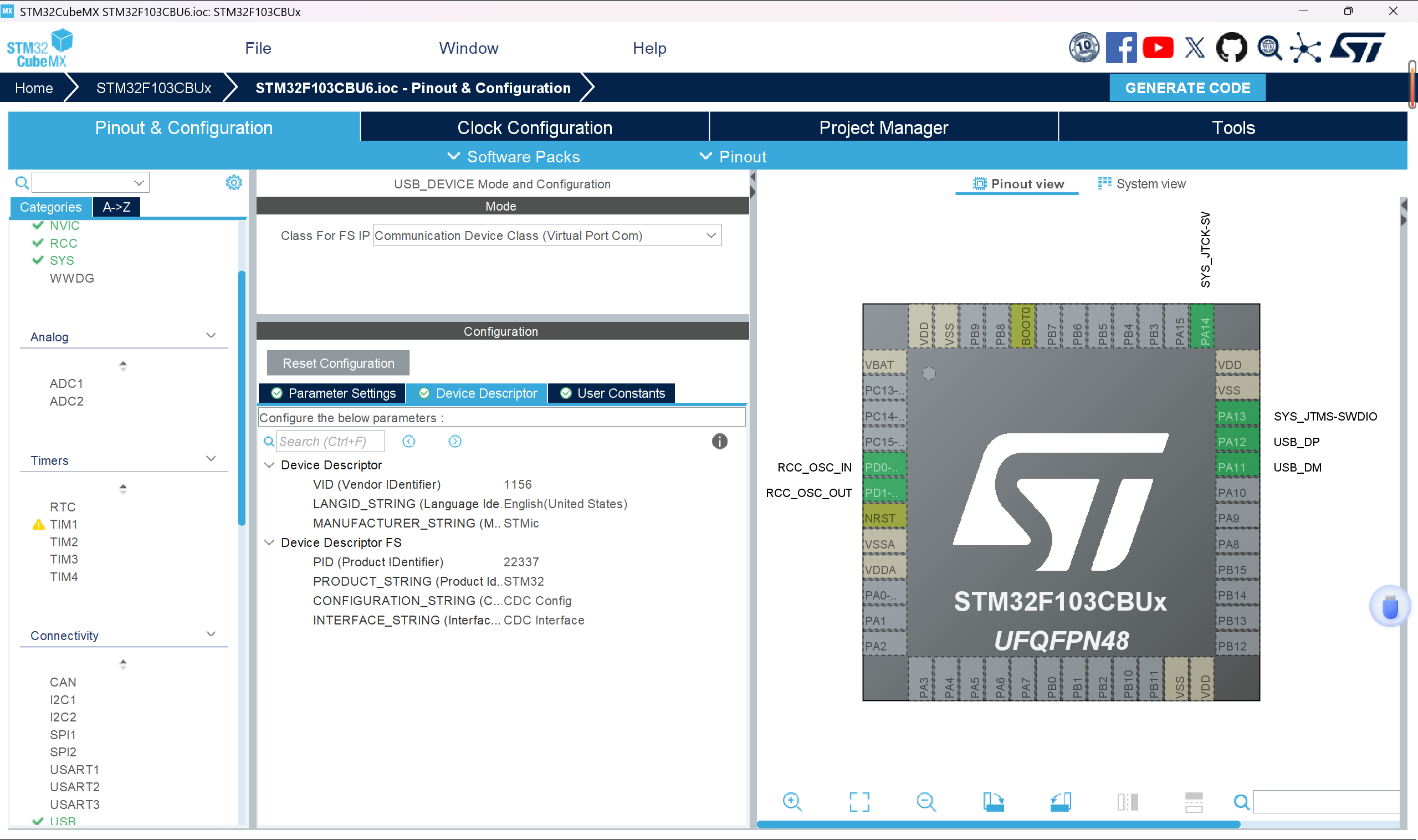Collapse the Connectivity category
The image size is (1418, 840).
point(211,635)
